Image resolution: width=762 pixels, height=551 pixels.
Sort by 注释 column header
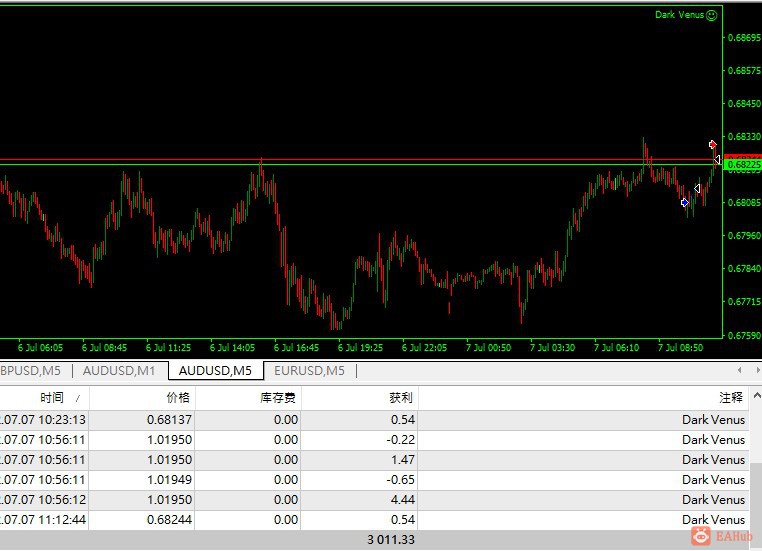tap(583, 398)
